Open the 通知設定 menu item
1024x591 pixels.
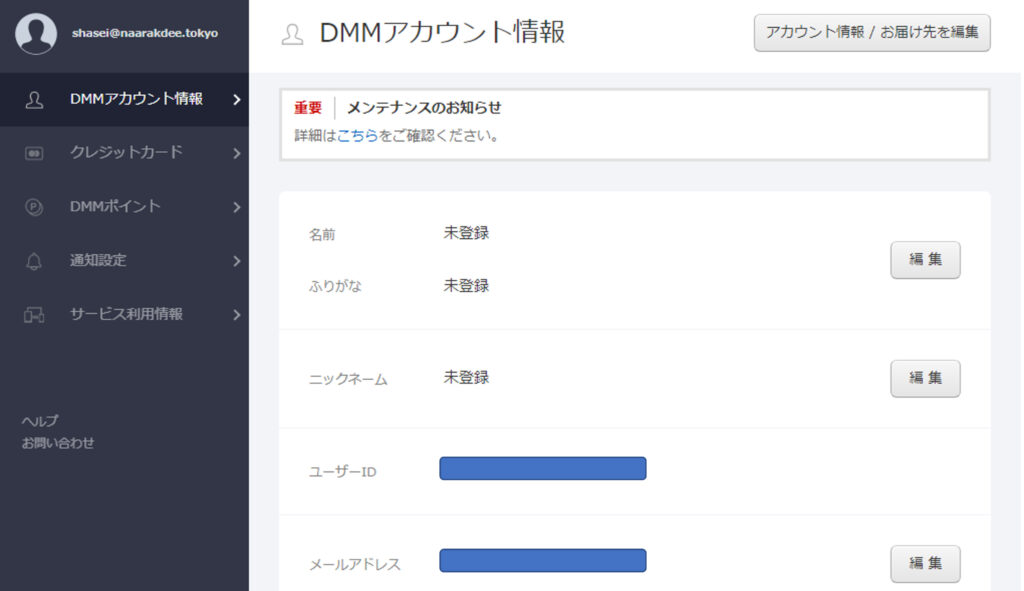pyautogui.click(x=98, y=261)
